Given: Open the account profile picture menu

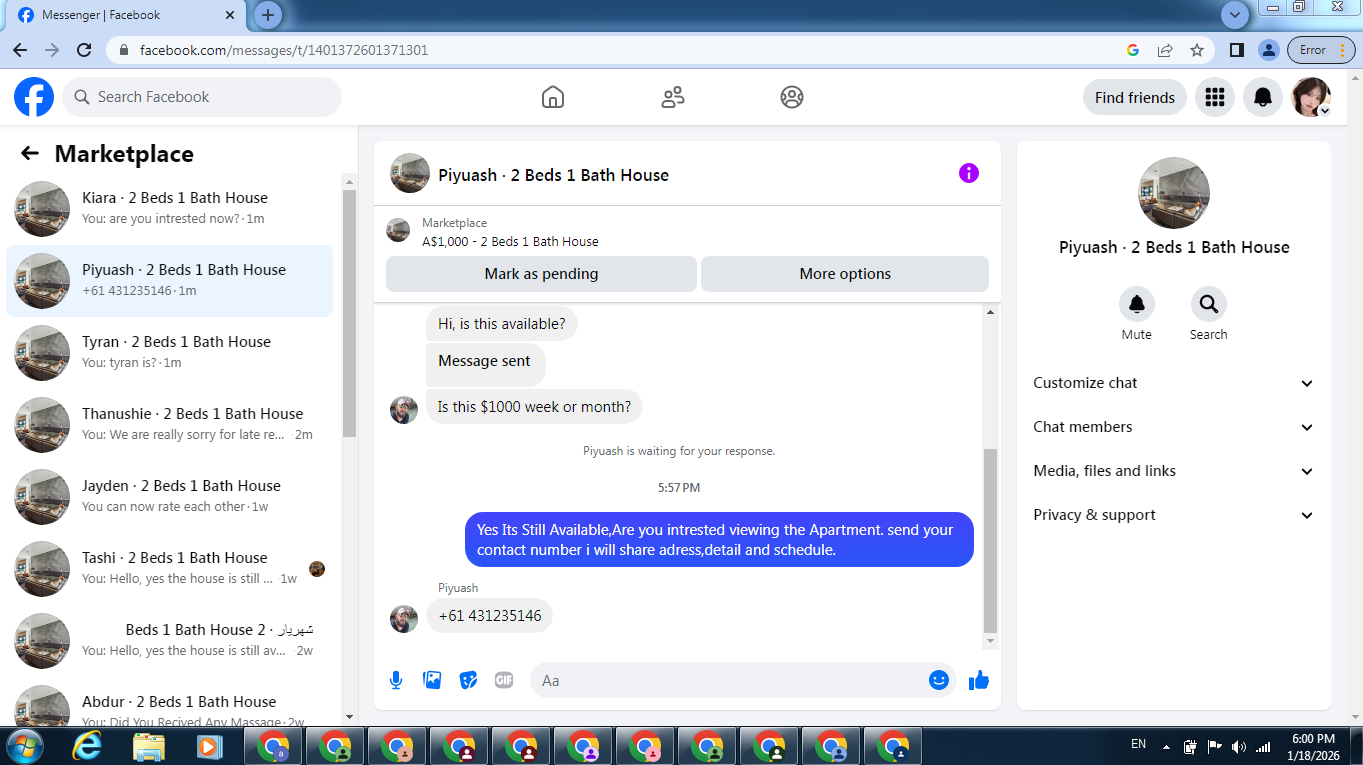Looking at the screenshot, I should (1311, 97).
